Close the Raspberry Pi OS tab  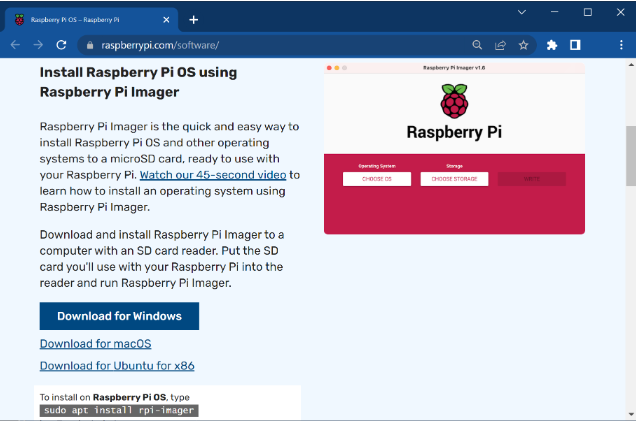coord(166,19)
